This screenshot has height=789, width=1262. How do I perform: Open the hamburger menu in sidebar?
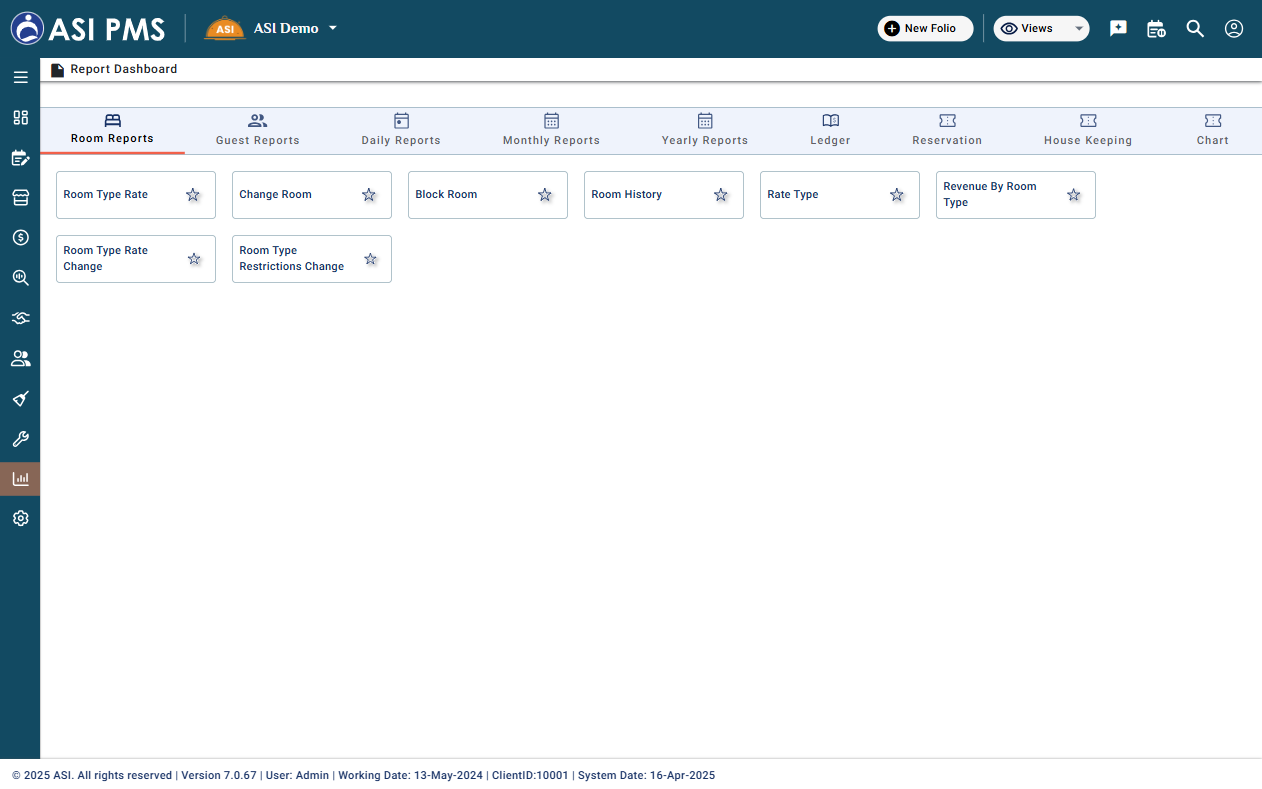click(x=20, y=77)
